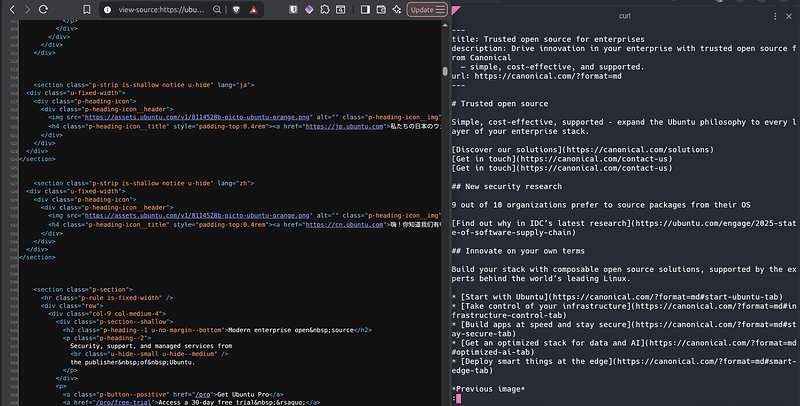Select the curl tab title
The width and height of the screenshot is (800, 406).
point(624,16)
